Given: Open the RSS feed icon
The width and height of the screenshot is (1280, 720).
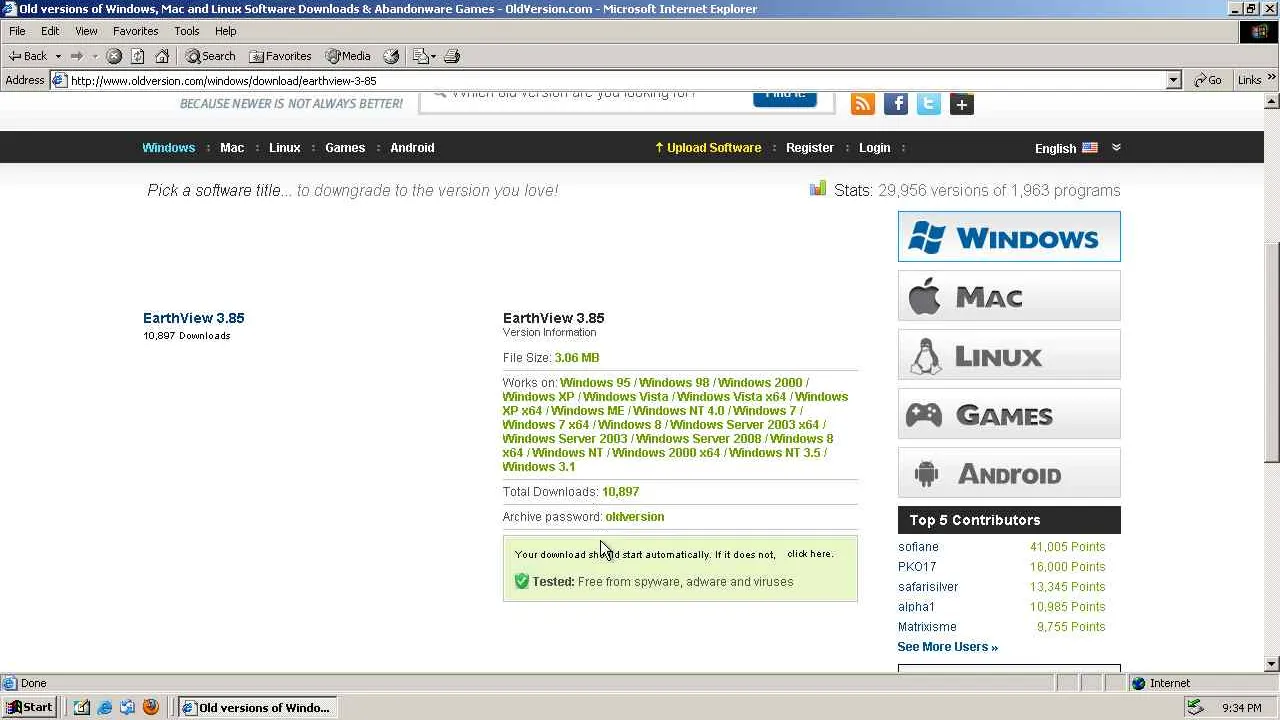Looking at the screenshot, I should coord(863,103).
